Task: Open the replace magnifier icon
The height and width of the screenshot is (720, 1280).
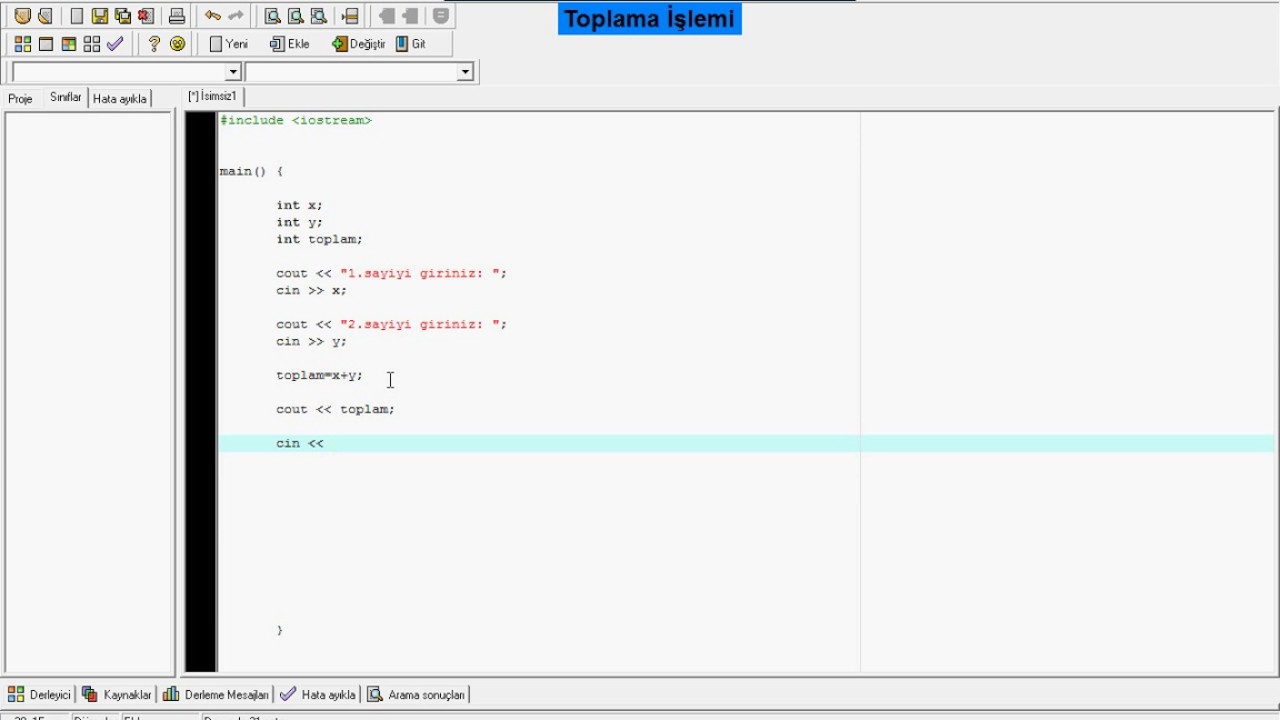Action: point(295,16)
